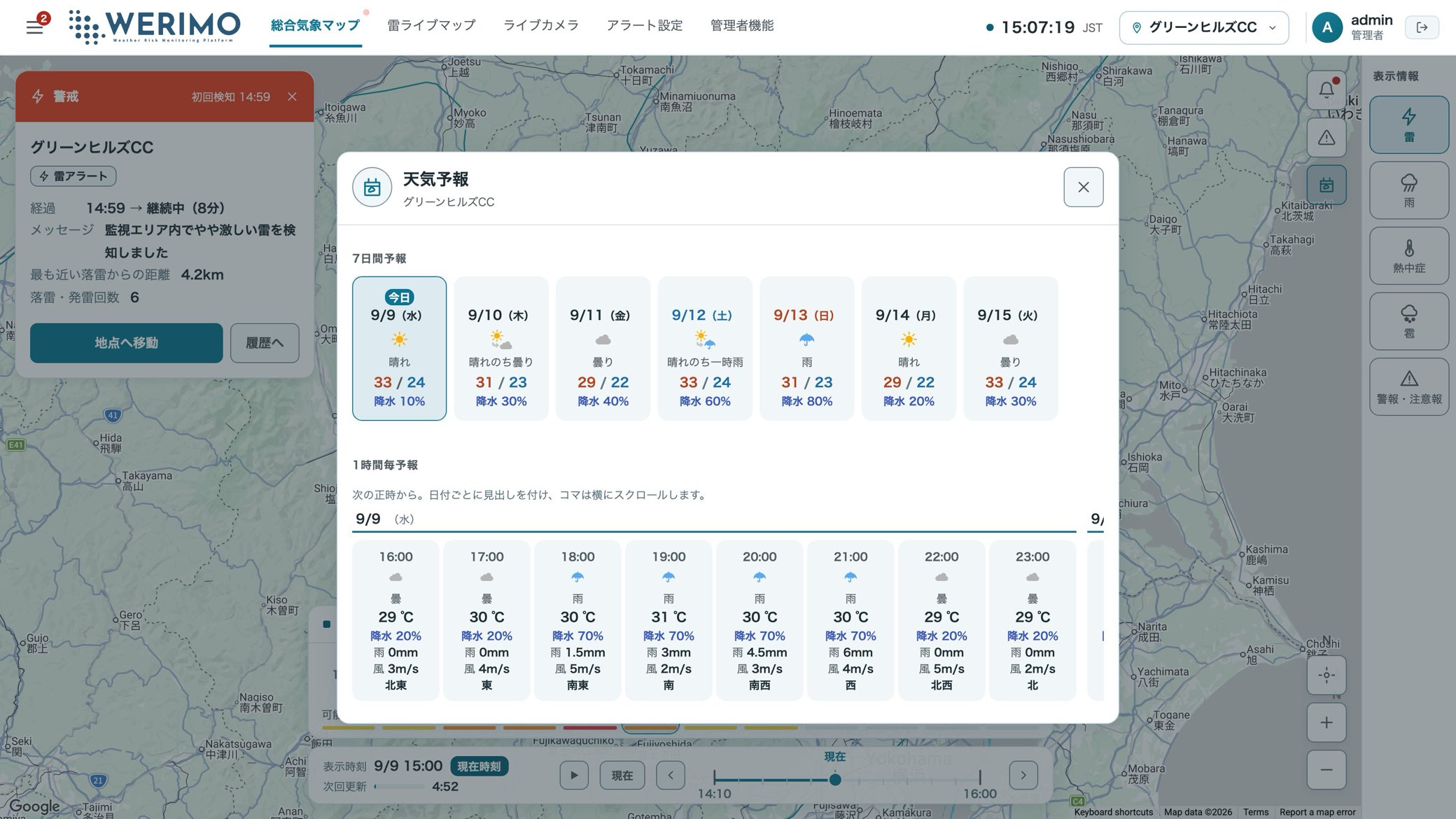Open the グリーンヒルズCC location dropdown
The width and height of the screenshot is (1456, 819).
tap(1204, 27)
